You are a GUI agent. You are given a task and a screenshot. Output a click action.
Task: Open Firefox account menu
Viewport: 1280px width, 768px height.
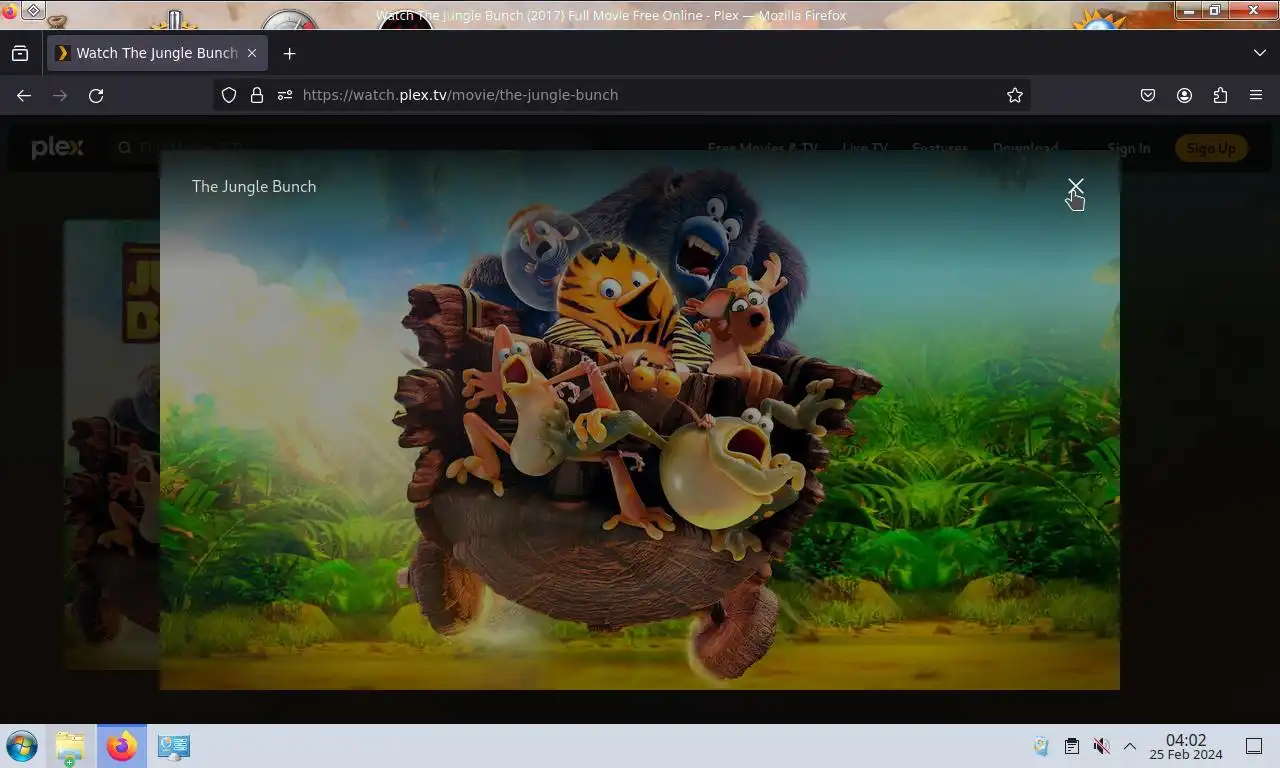pyautogui.click(x=1184, y=95)
